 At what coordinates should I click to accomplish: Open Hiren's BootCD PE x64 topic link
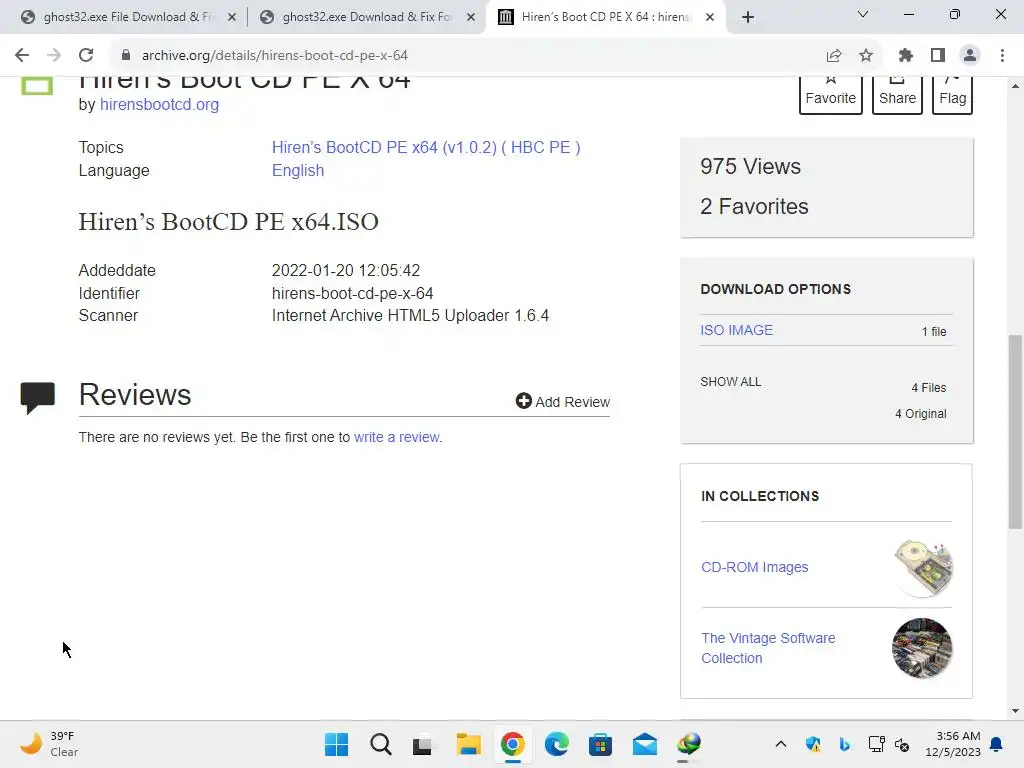click(426, 148)
